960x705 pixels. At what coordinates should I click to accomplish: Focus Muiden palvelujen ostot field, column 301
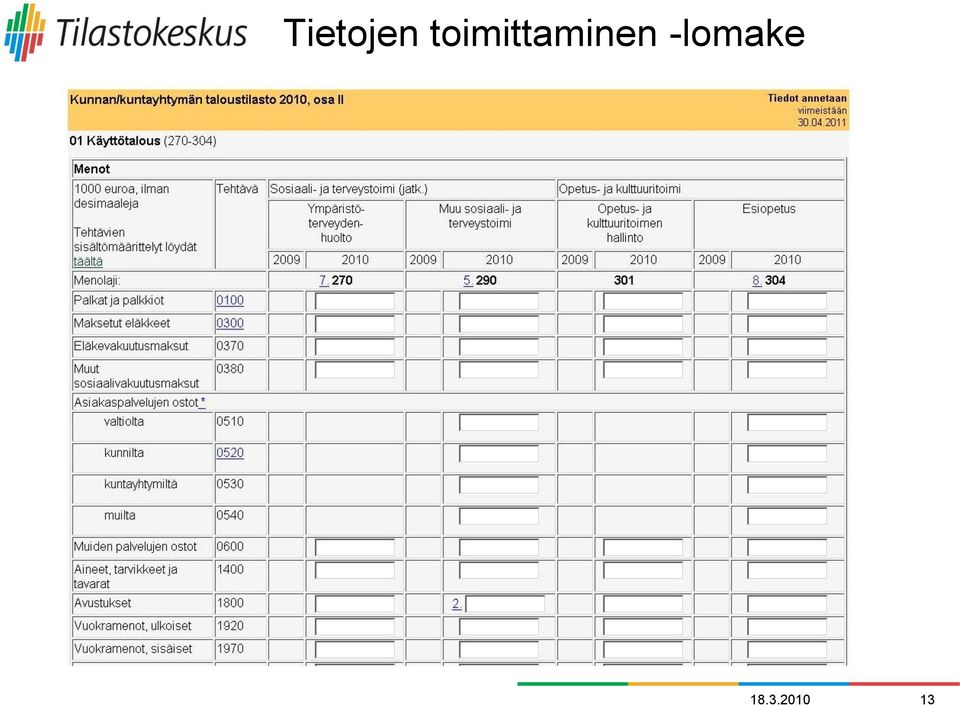[643, 547]
